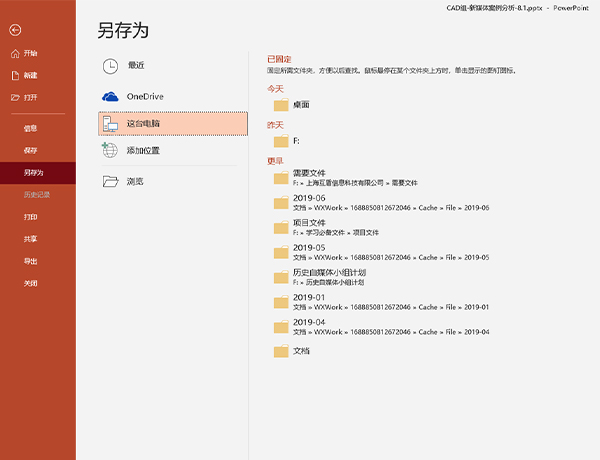Choose 关闭 from the sidebar
The image size is (600, 460).
click(x=38, y=284)
